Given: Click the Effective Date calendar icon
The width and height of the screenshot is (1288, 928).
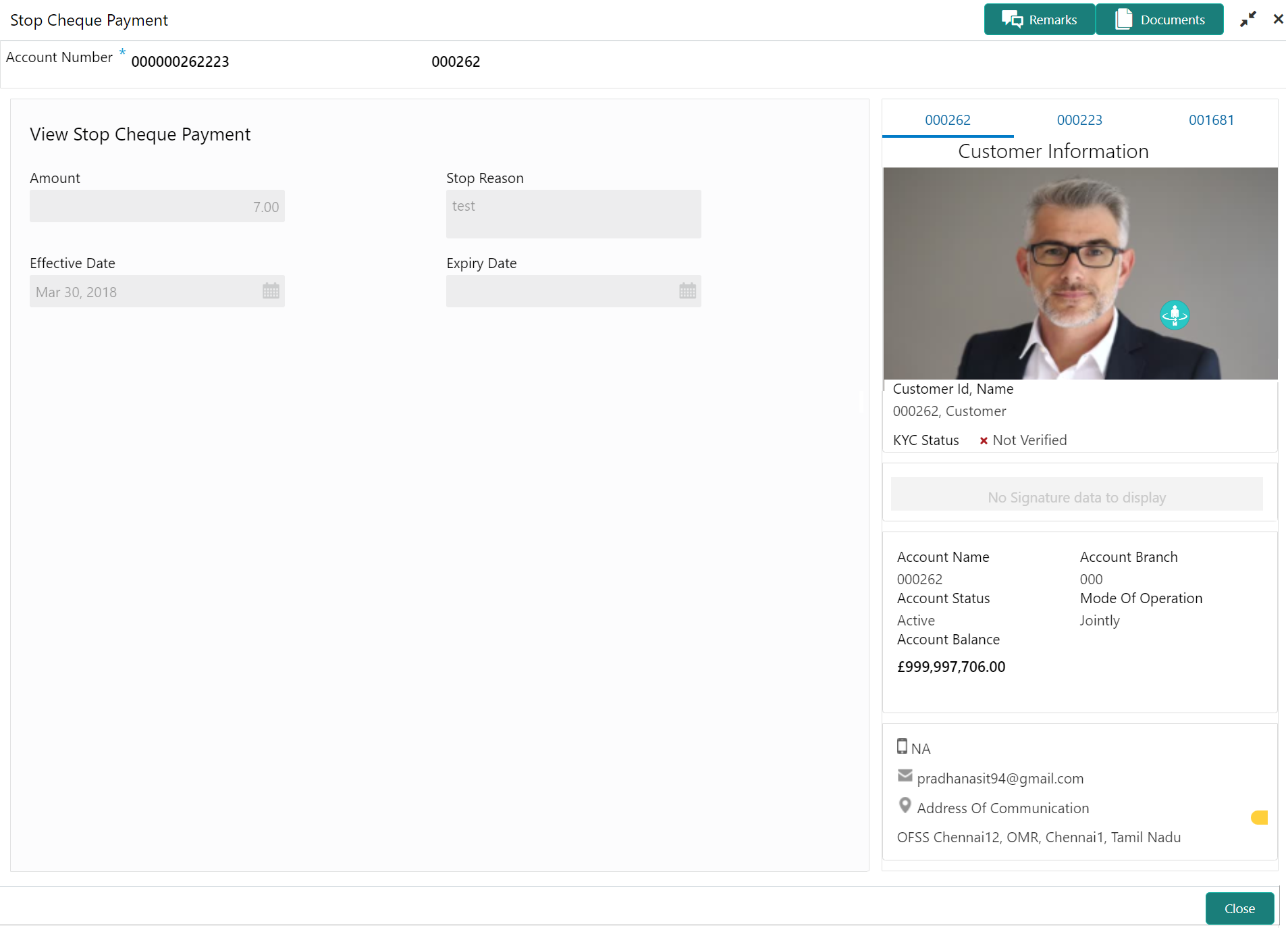Looking at the screenshot, I should point(271,291).
